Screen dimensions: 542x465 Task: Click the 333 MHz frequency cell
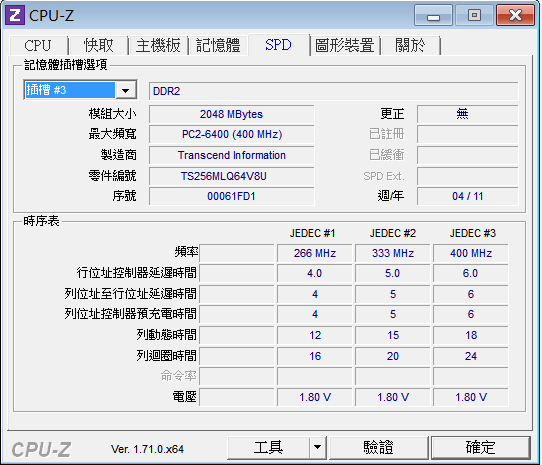coord(393,253)
